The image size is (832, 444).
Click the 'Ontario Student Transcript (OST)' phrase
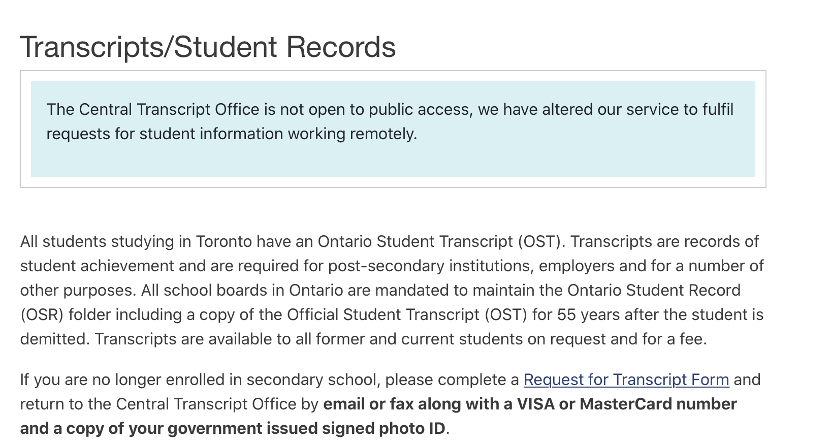440,241
